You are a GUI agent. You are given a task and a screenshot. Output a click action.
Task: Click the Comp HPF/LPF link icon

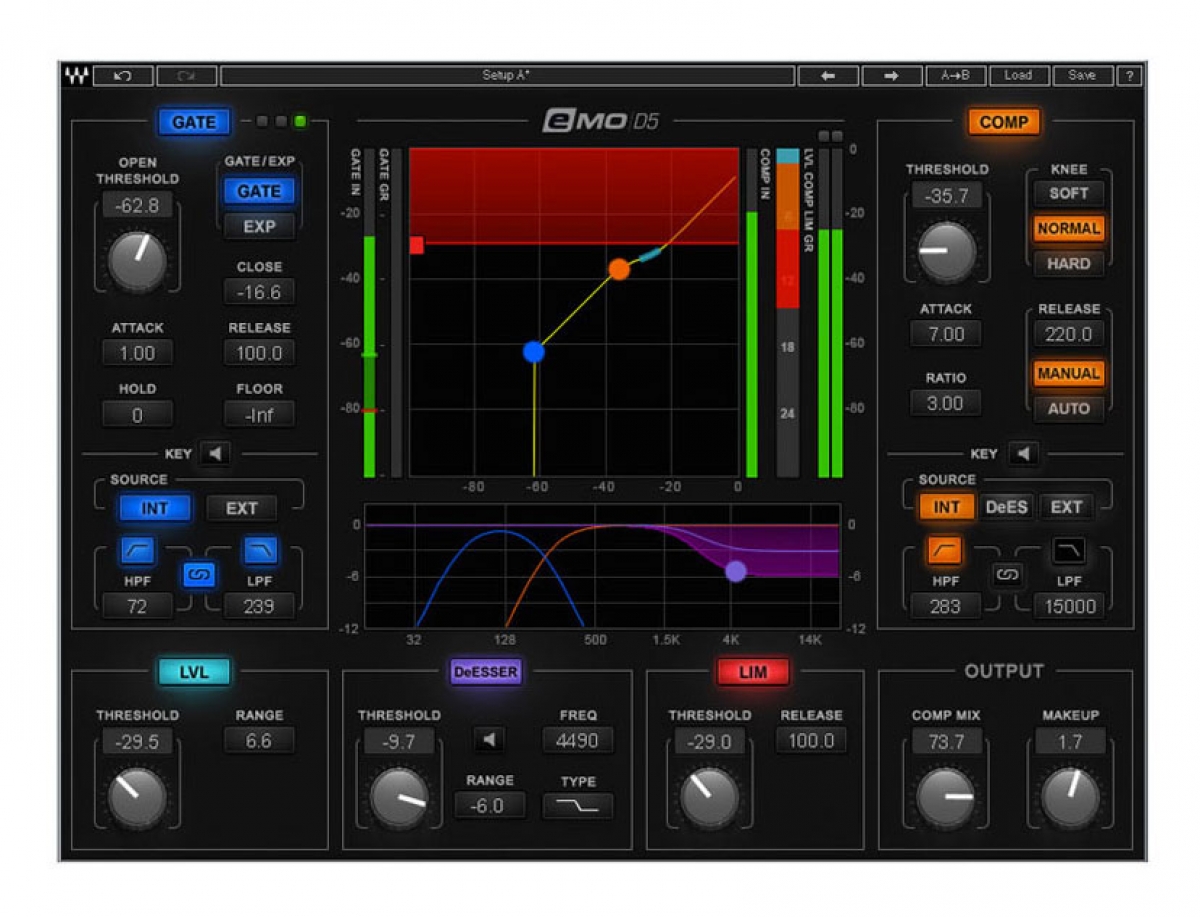(x=1006, y=575)
